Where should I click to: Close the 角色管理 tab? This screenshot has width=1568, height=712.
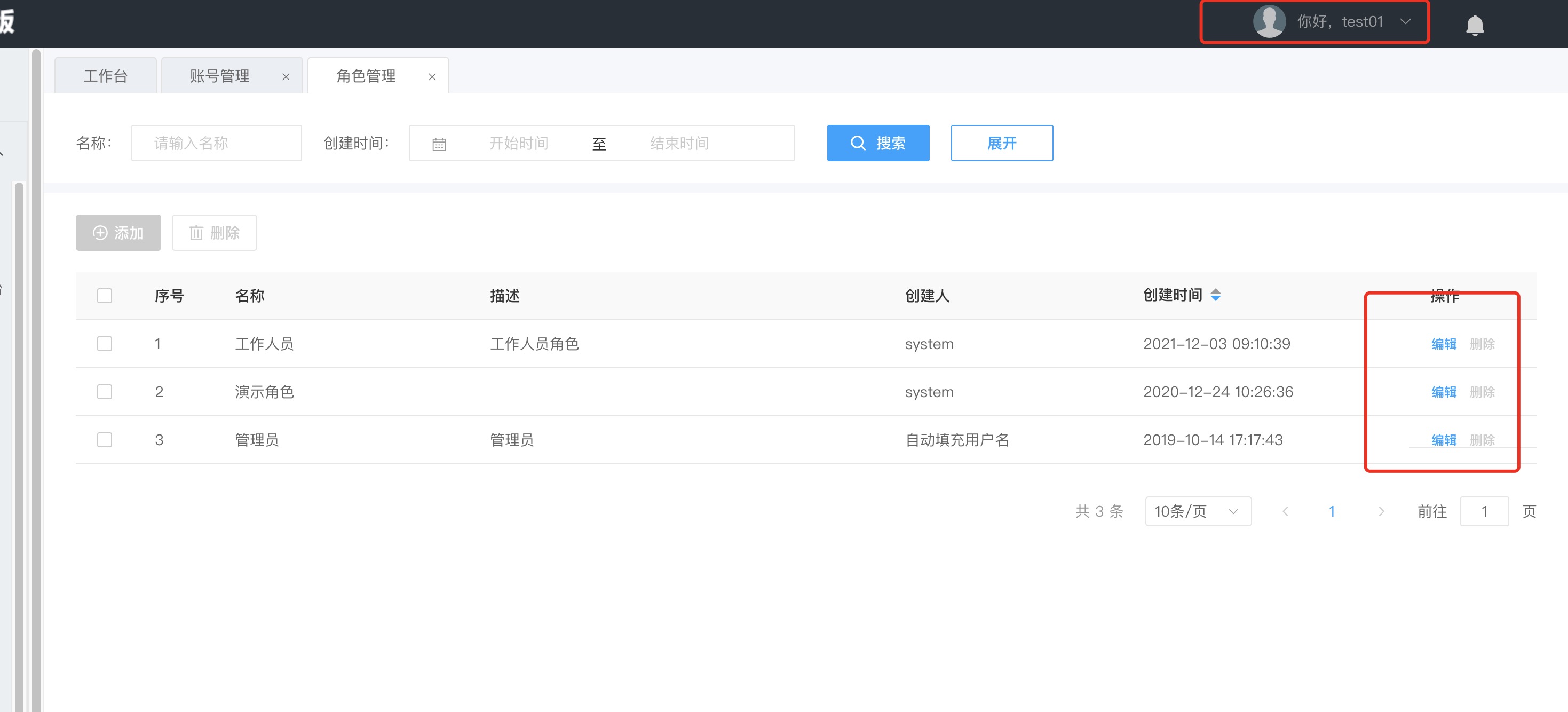[x=432, y=77]
